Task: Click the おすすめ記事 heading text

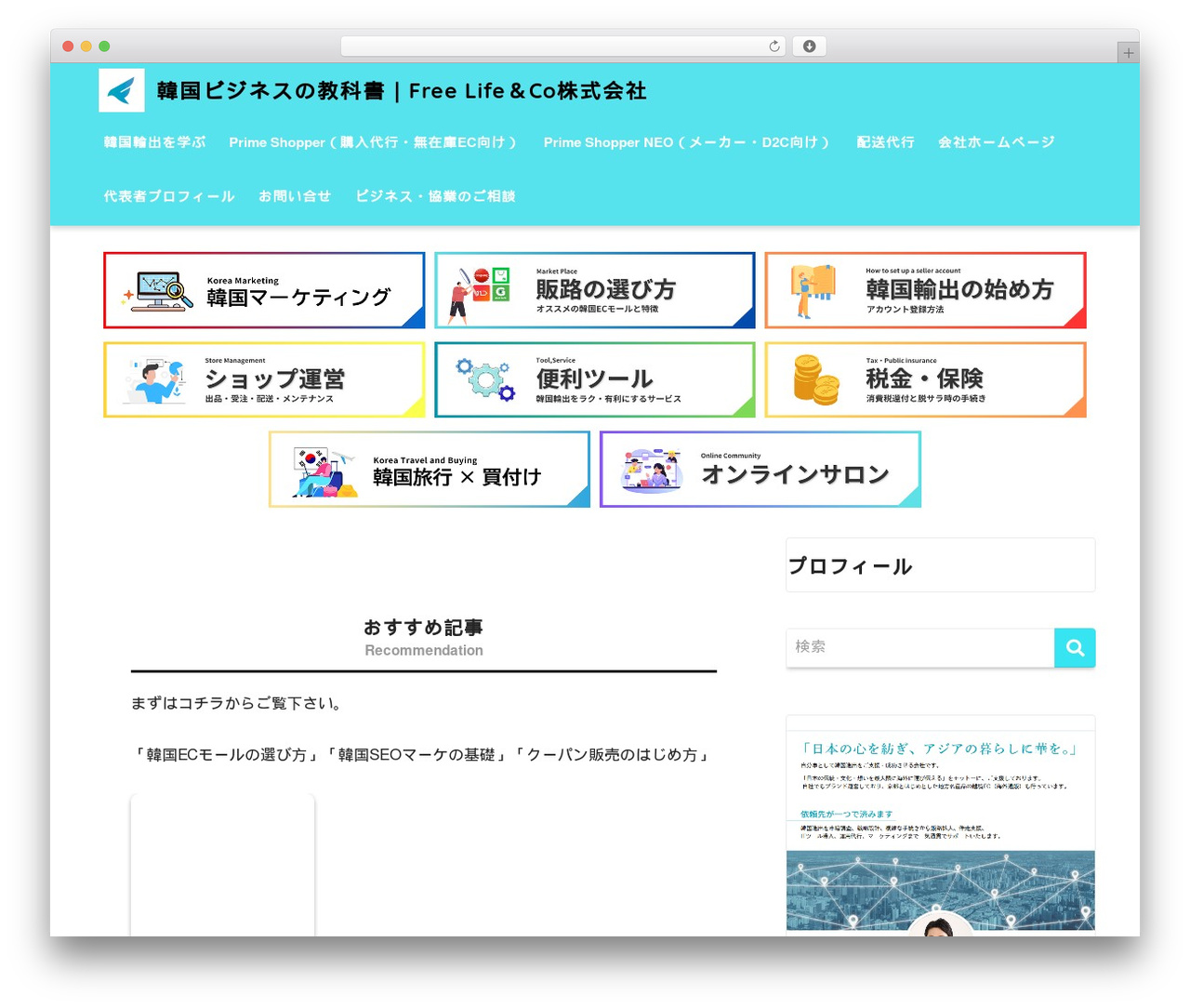Action: coord(423,628)
